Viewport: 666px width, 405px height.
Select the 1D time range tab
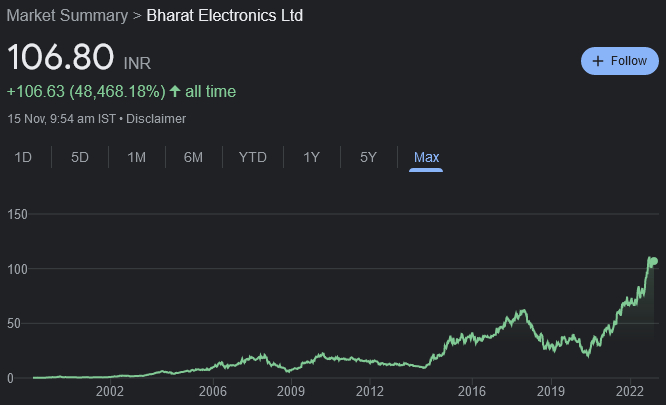[x=23, y=157]
